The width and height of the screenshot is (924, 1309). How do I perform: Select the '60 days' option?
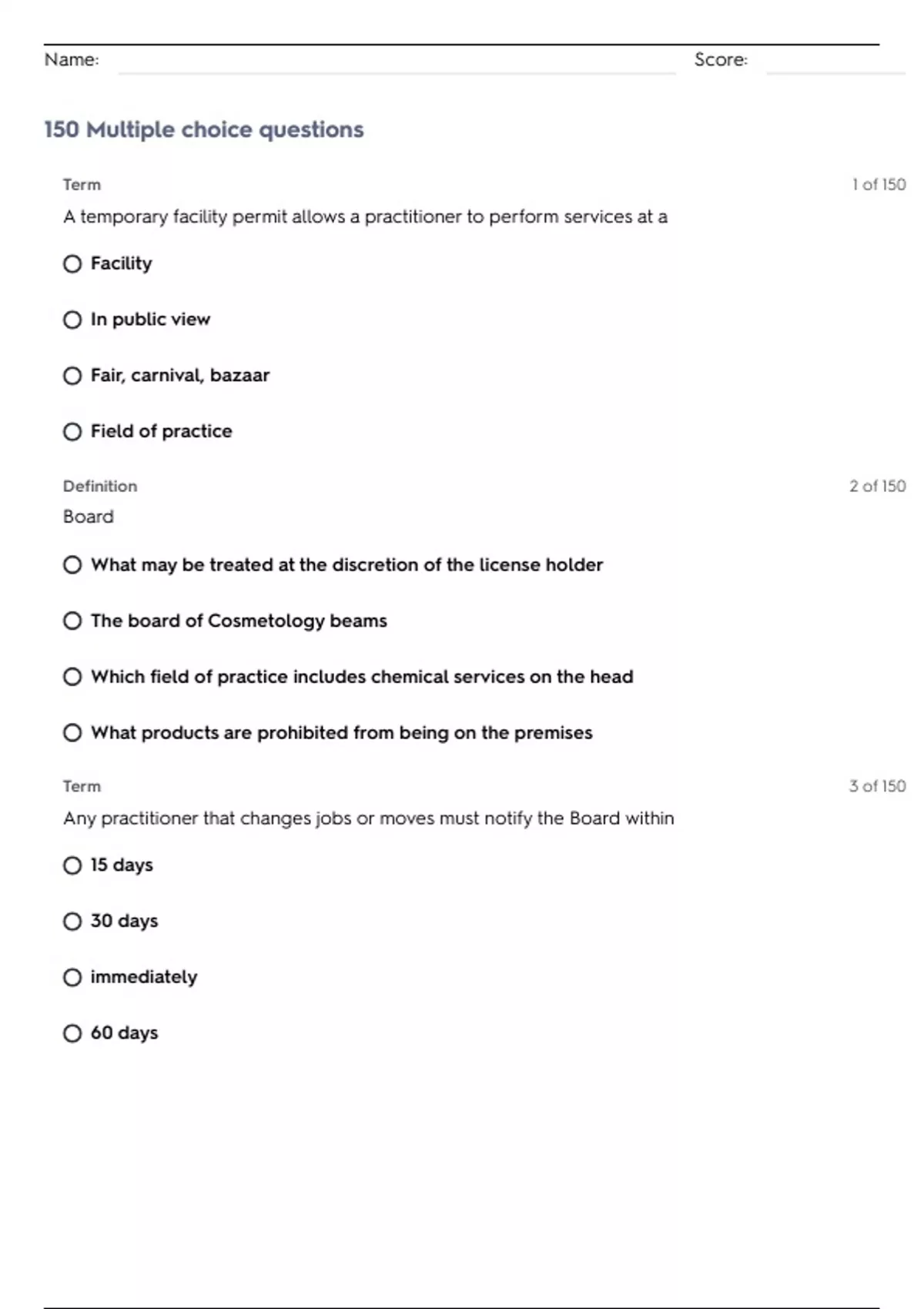point(72,1033)
